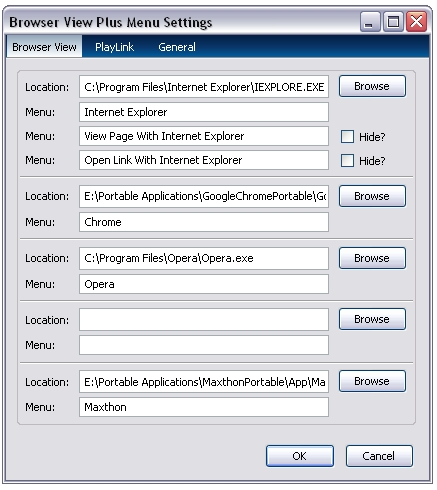
Task: Browse for the Internet Explorer location
Action: coord(372,86)
